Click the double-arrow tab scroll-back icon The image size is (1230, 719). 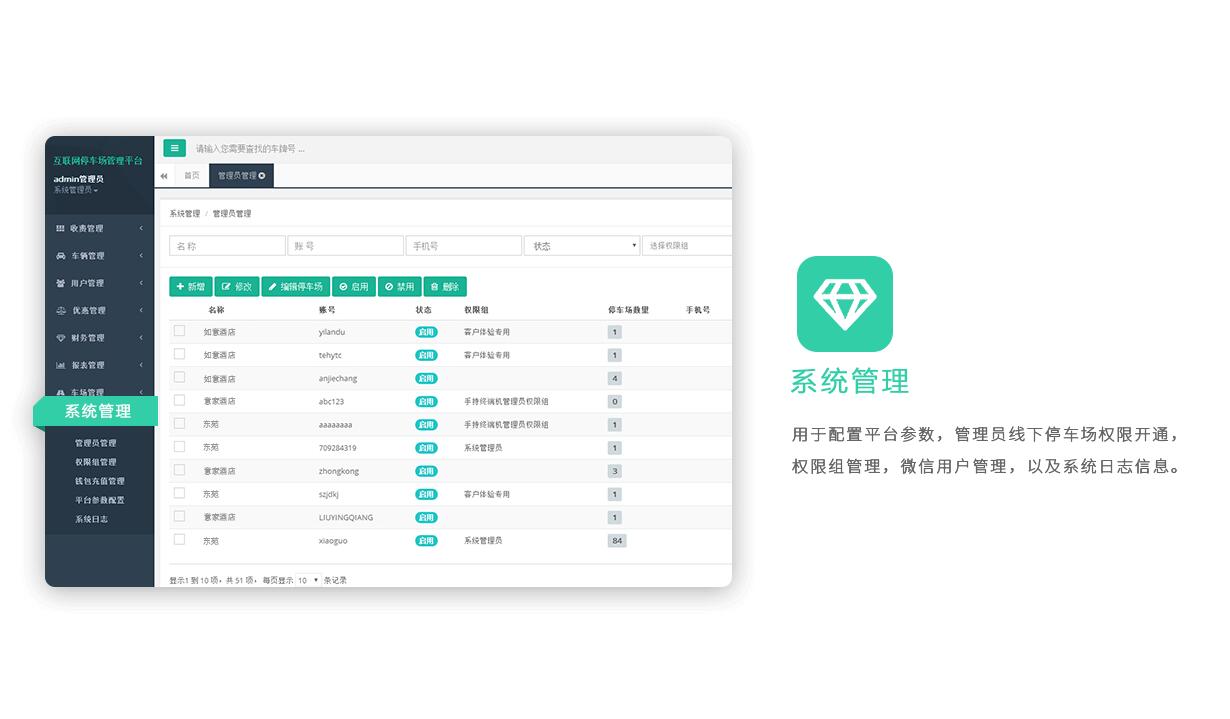(164, 176)
